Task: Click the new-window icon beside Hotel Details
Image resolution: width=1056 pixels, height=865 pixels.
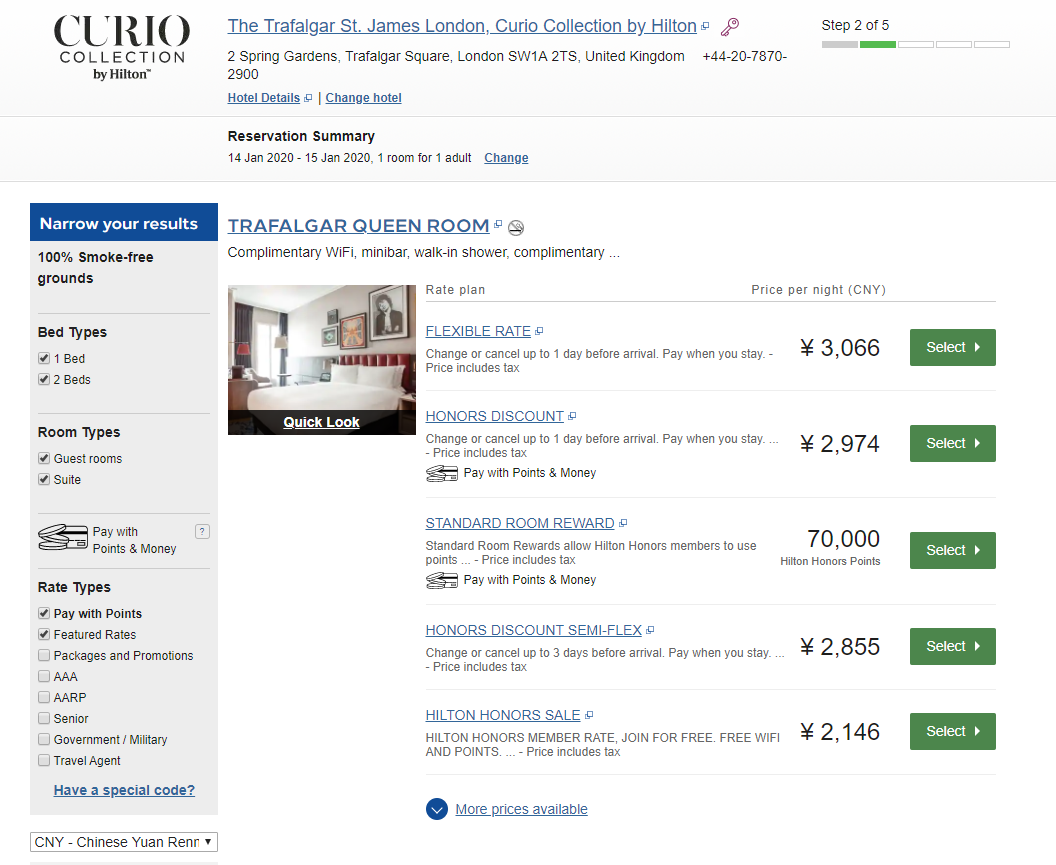Action: [x=308, y=98]
